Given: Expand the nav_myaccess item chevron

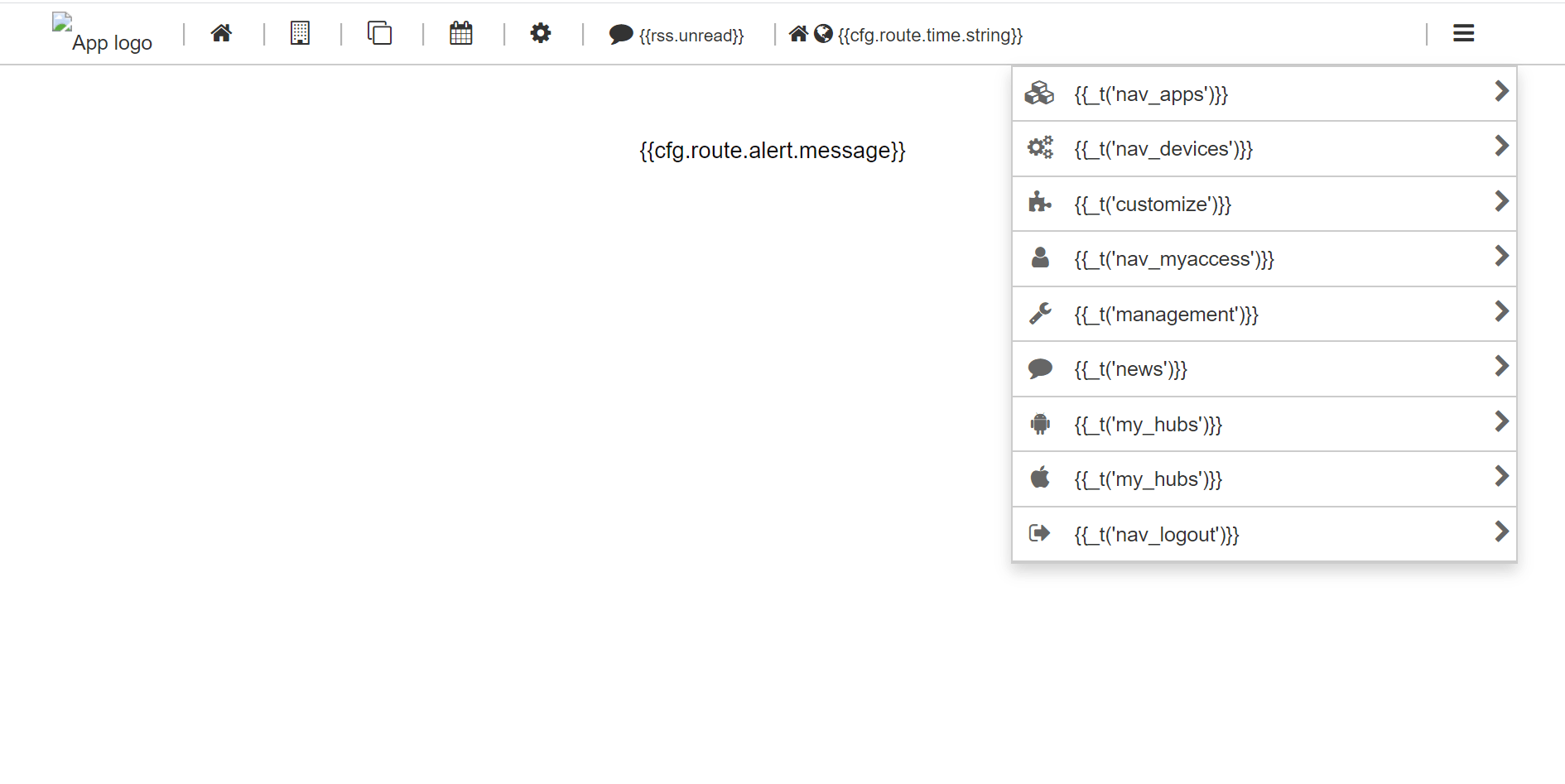Looking at the screenshot, I should pyautogui.click(x=1501, y=256).
